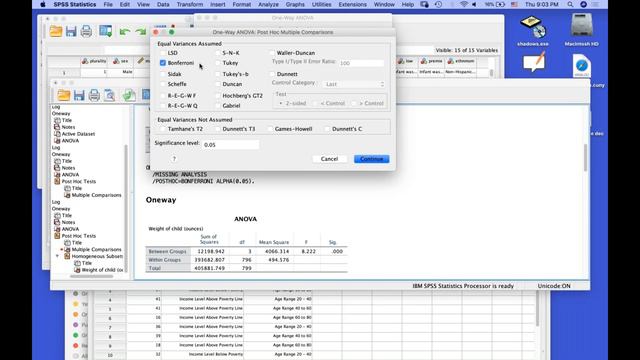Check Hochberg's GT2 option

pyautogui.click(x=218, y=96)
